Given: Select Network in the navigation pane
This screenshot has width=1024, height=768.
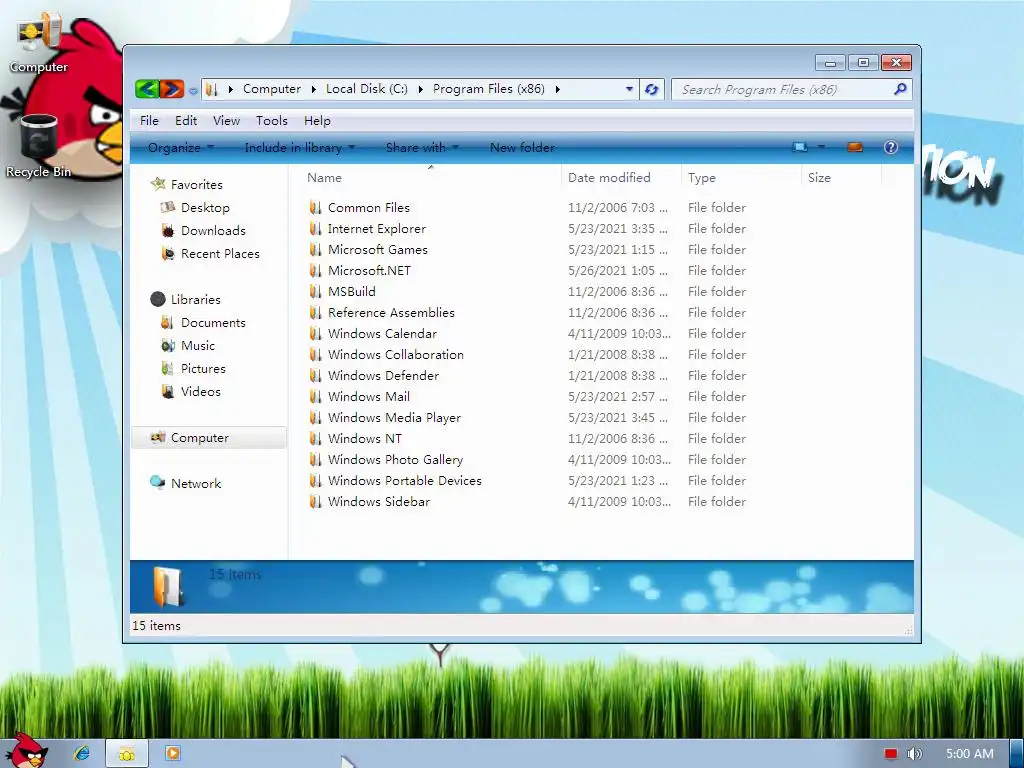Looking at the screenshot, I should [196, 483].
